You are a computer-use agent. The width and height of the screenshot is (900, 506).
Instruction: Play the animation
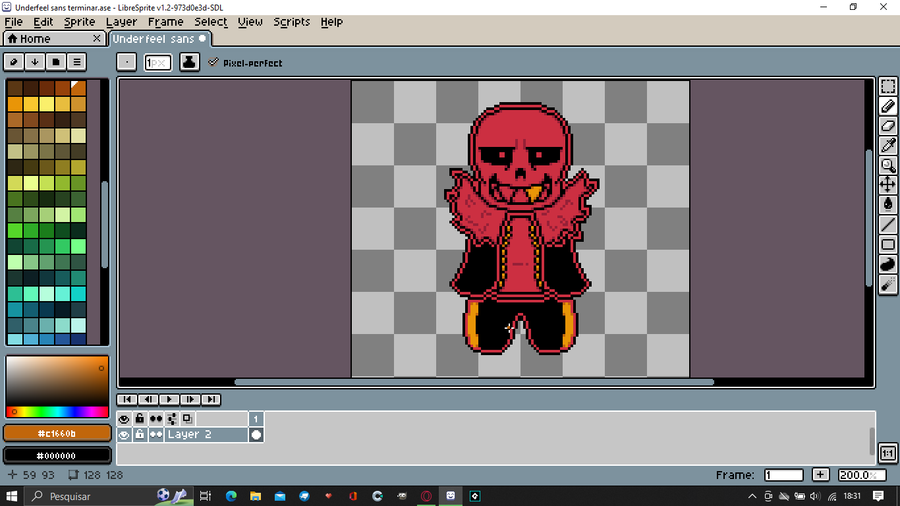click(x=169, y=399)
